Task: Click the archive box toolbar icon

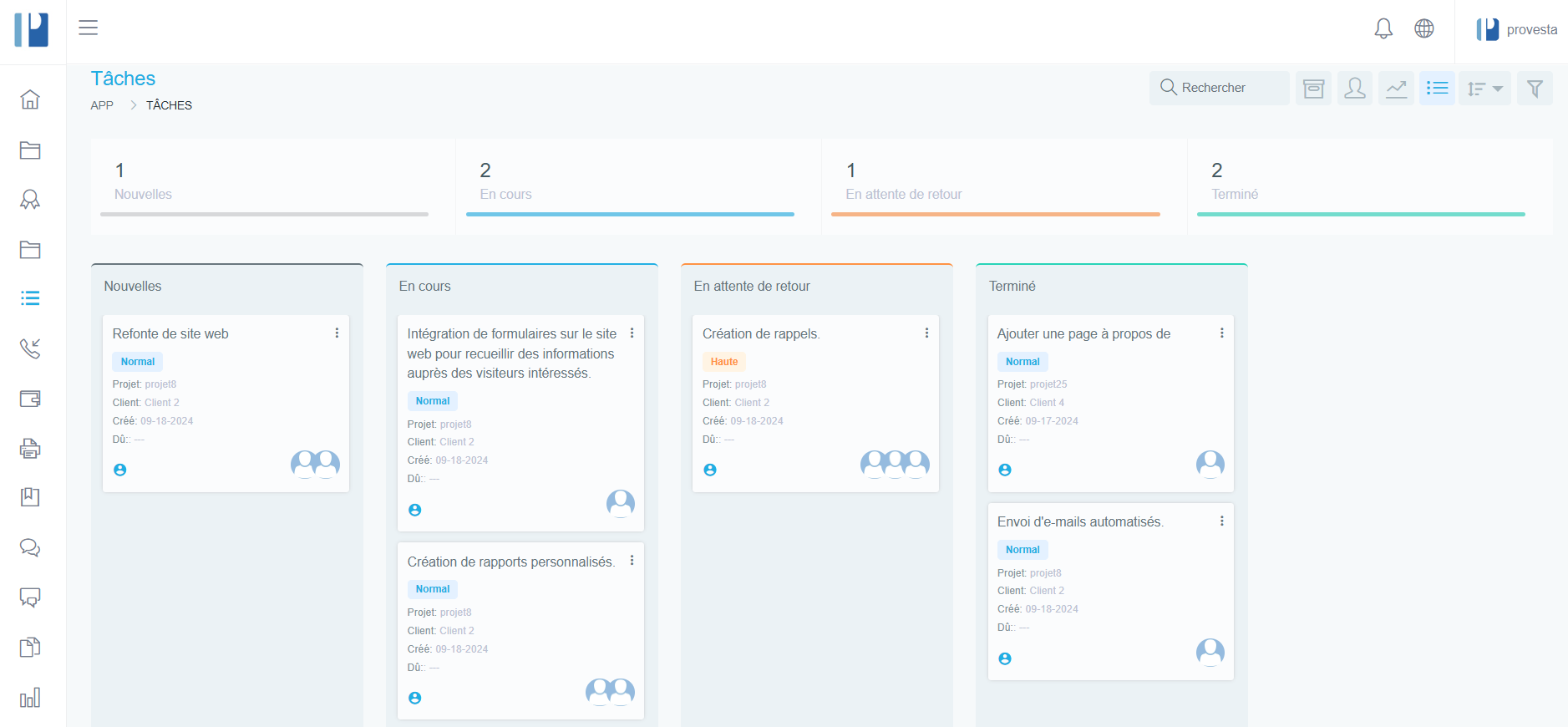Action: (1313, 89)
